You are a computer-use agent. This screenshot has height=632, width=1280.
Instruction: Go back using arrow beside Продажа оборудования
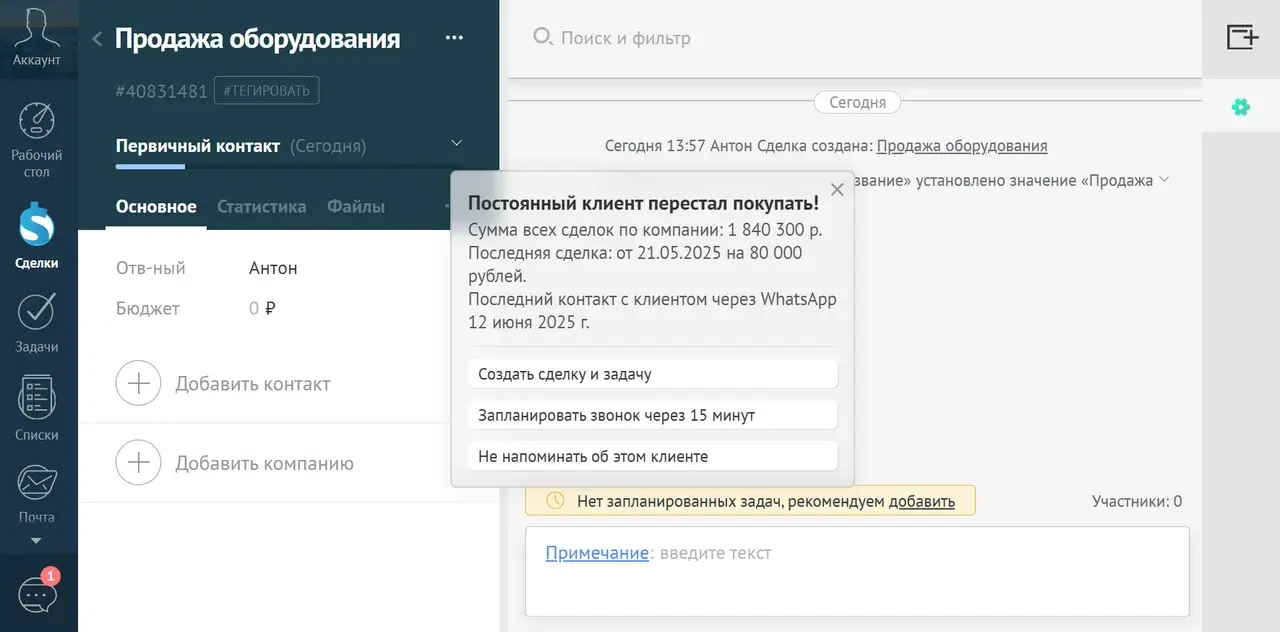pos(97,39)
